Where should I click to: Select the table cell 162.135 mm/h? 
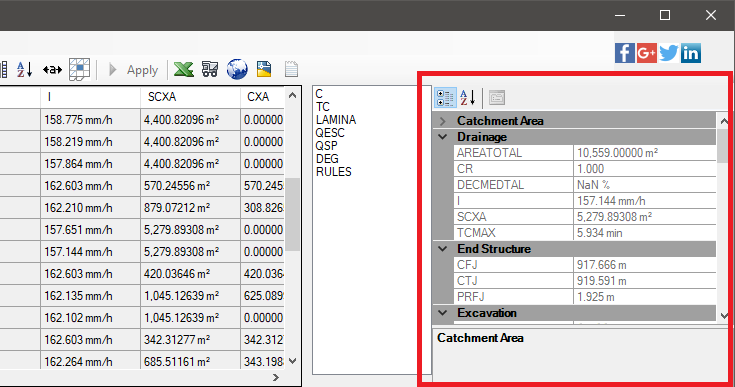[x=90, y=296]
